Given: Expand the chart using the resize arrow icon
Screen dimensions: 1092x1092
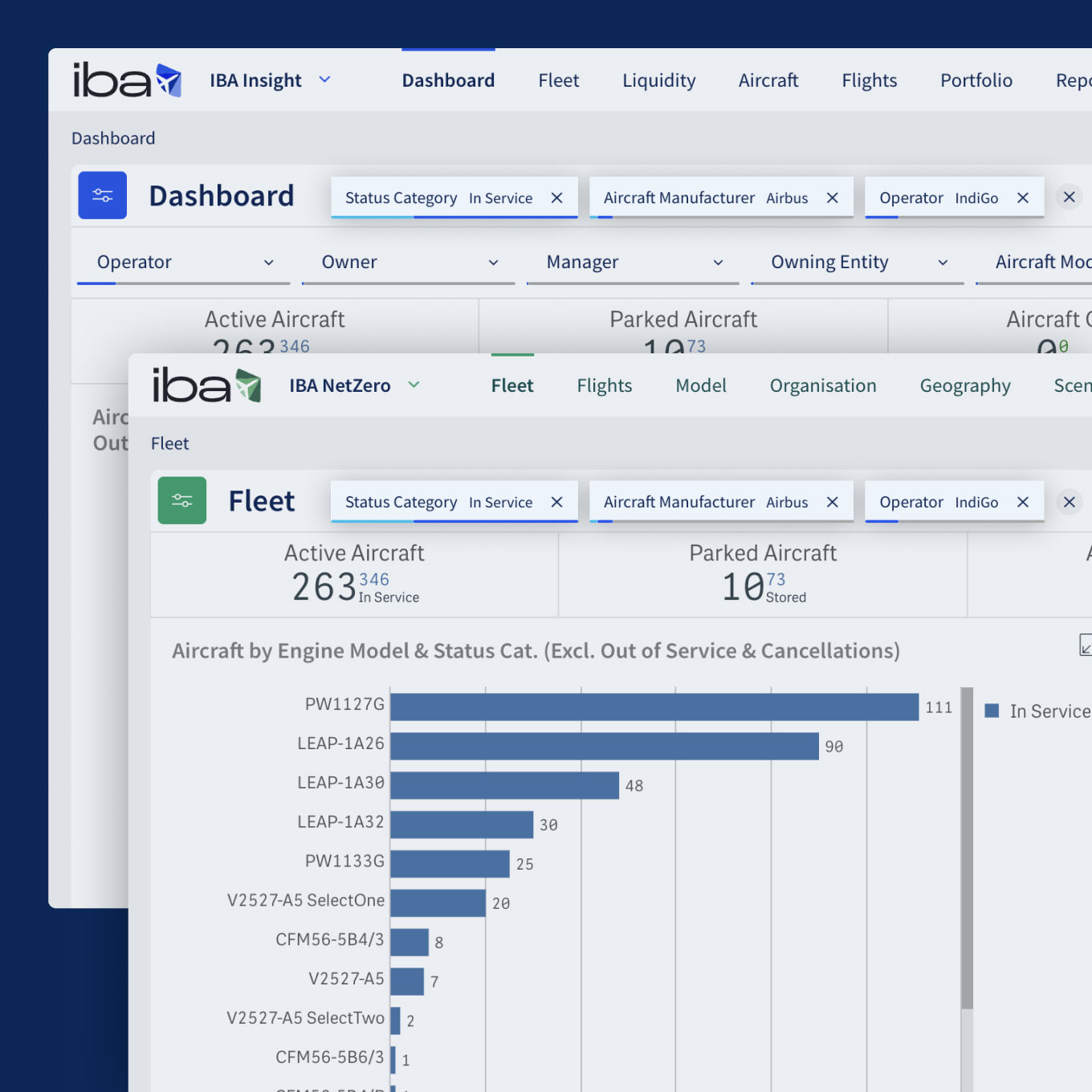Looking at the screenshot, I should pos(1085,645).
